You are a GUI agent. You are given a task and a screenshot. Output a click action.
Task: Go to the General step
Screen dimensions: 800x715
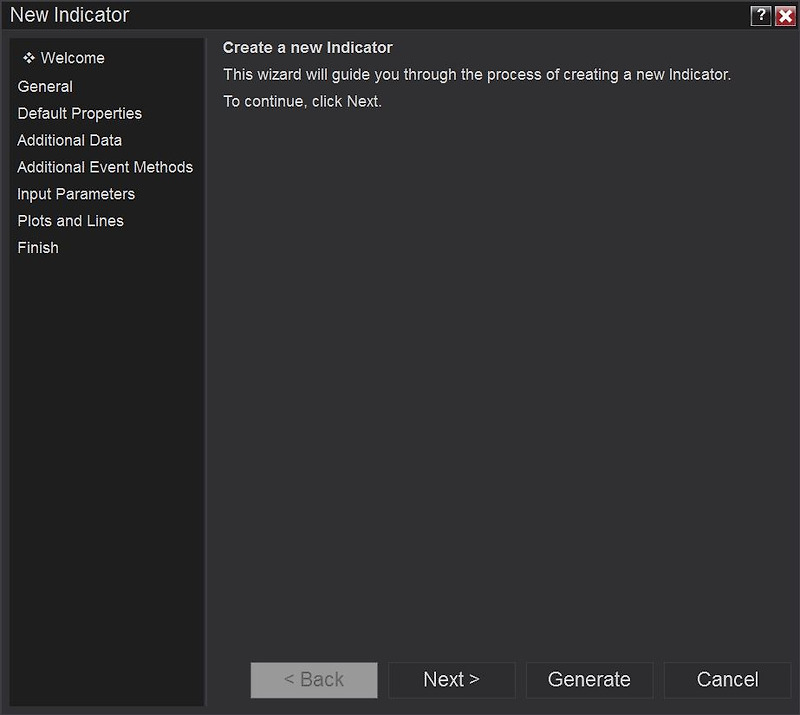(45, 87)
